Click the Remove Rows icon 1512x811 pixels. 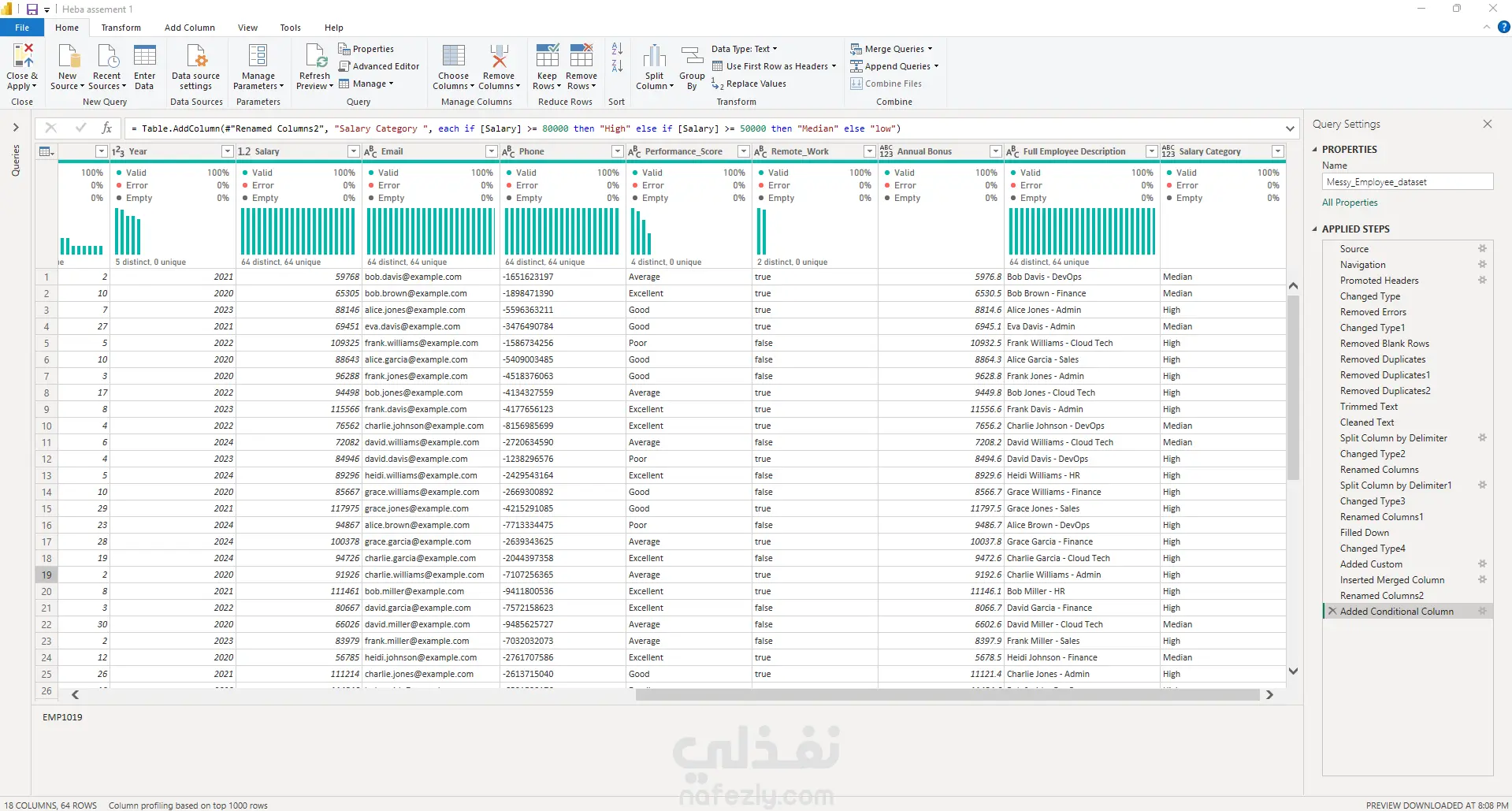click(581, 56)
